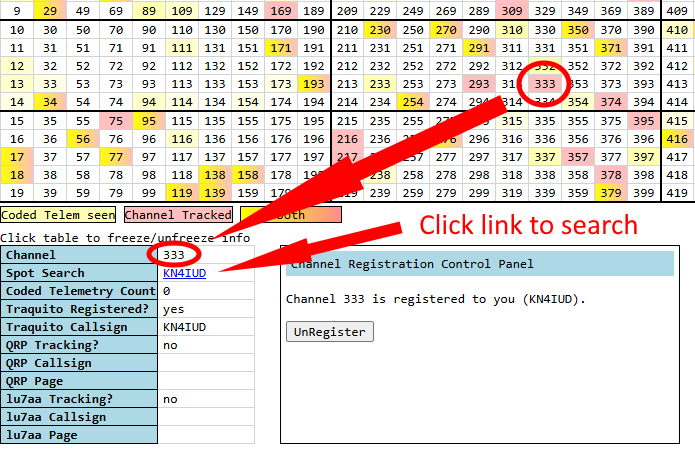Select channel 216 pink cell
Image resolution: width=695 pixels, height=449 pixels.
click(x=347, y=138)
